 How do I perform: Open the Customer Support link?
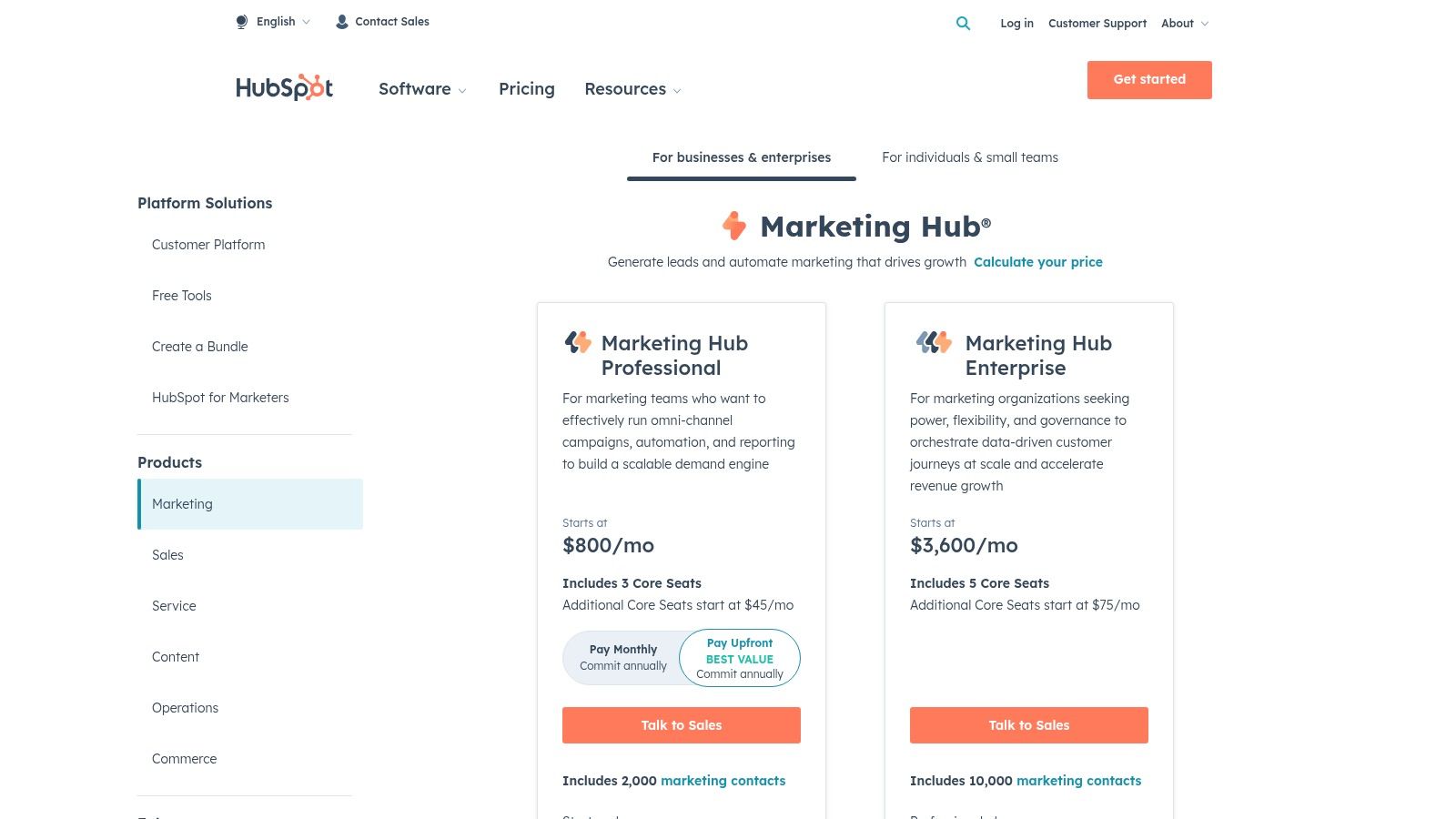(1097, 24)
